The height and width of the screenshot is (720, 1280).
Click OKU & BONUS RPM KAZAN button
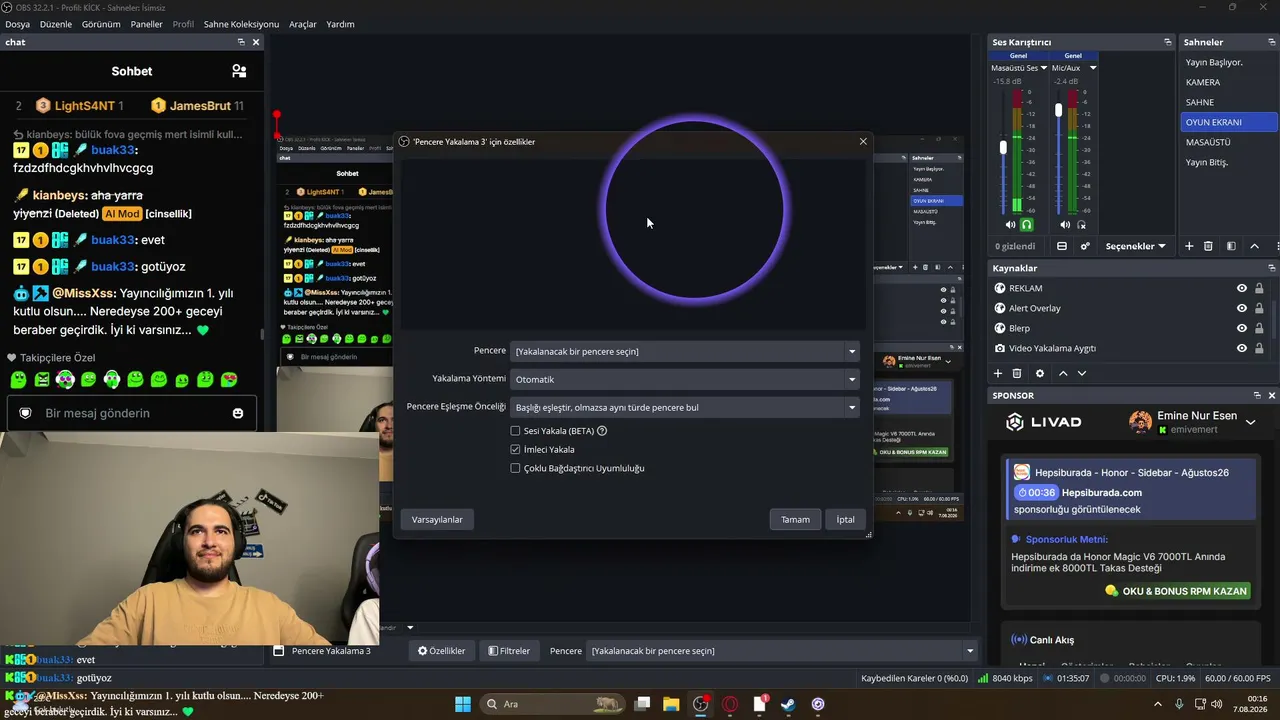click(x=1177, y=591)
